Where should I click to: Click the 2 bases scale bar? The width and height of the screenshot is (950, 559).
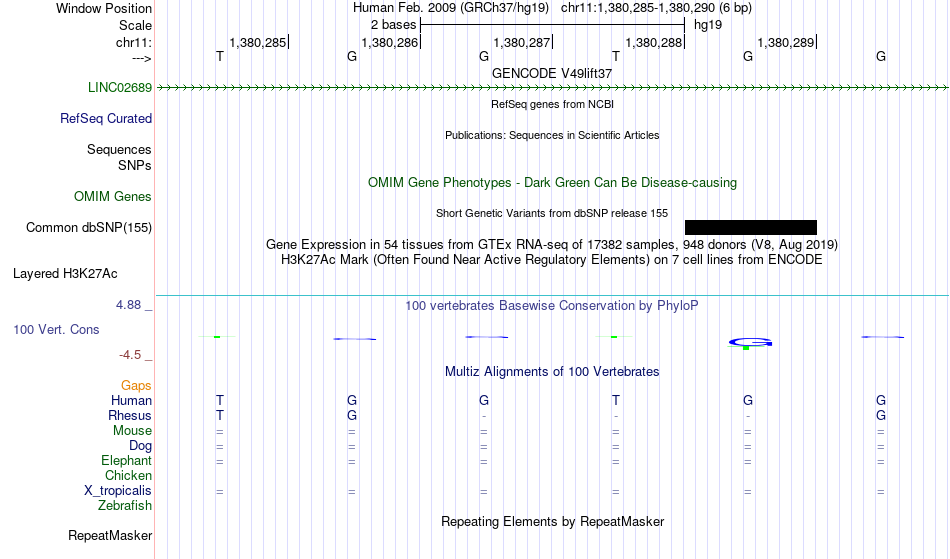pos(553,25)
